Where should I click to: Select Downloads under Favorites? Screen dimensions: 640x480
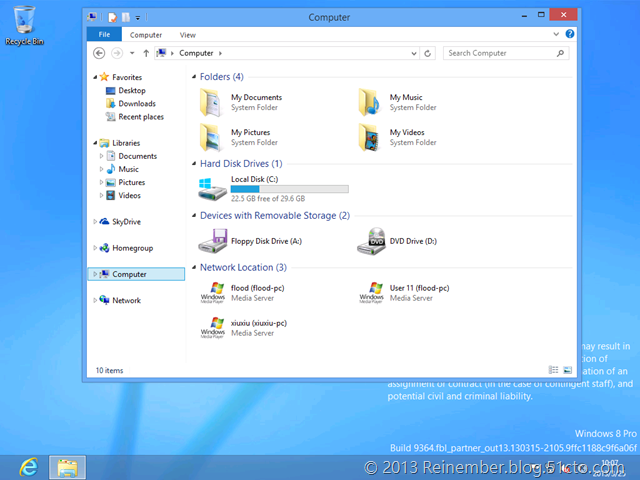[x=137, y=104]
